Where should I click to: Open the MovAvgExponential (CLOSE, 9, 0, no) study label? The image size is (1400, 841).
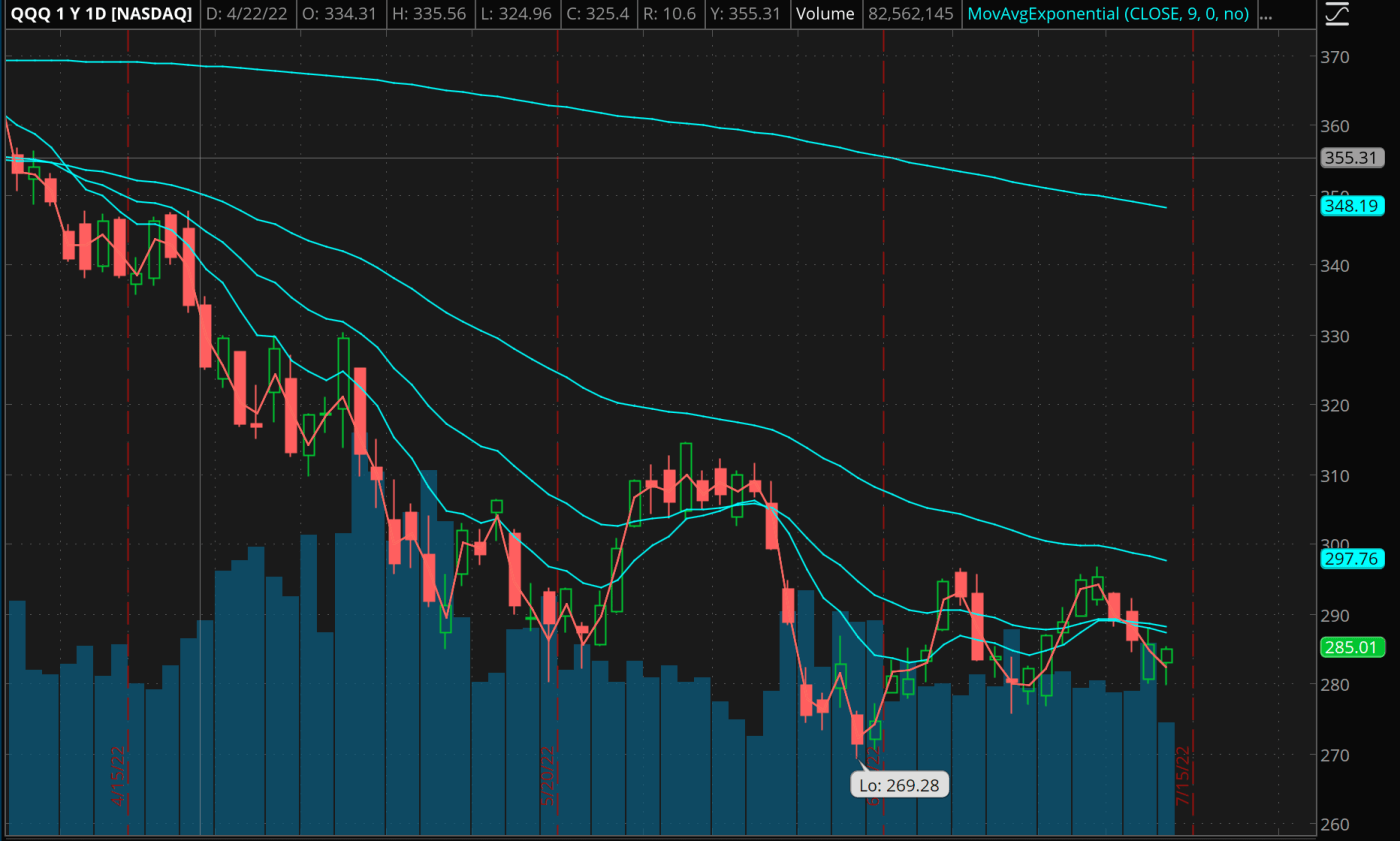(x=1108, y=15)
